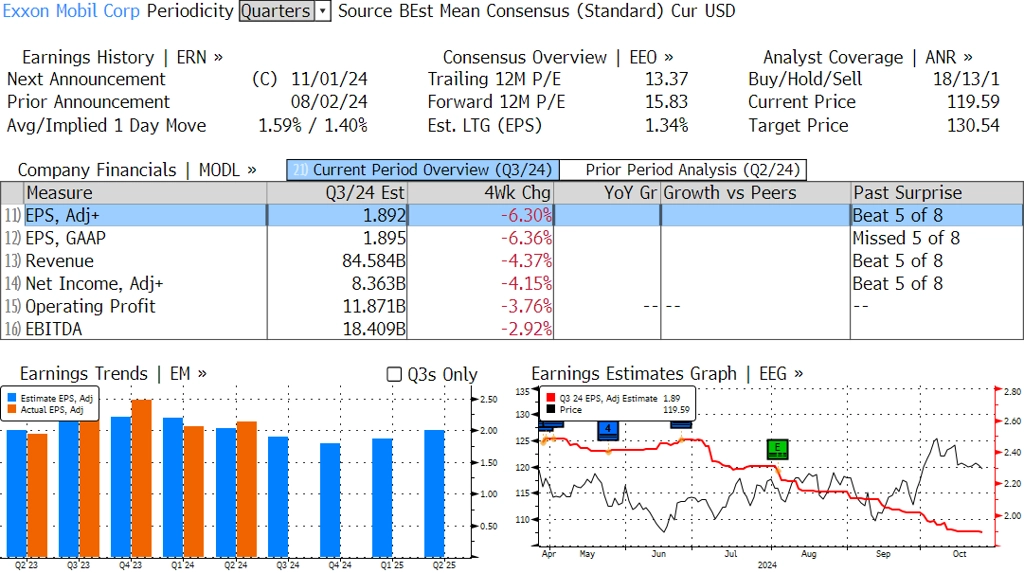The image size is (1024, 573).
Task: Click the Missed 5 of 8 surprise cell
Action: 906,238
